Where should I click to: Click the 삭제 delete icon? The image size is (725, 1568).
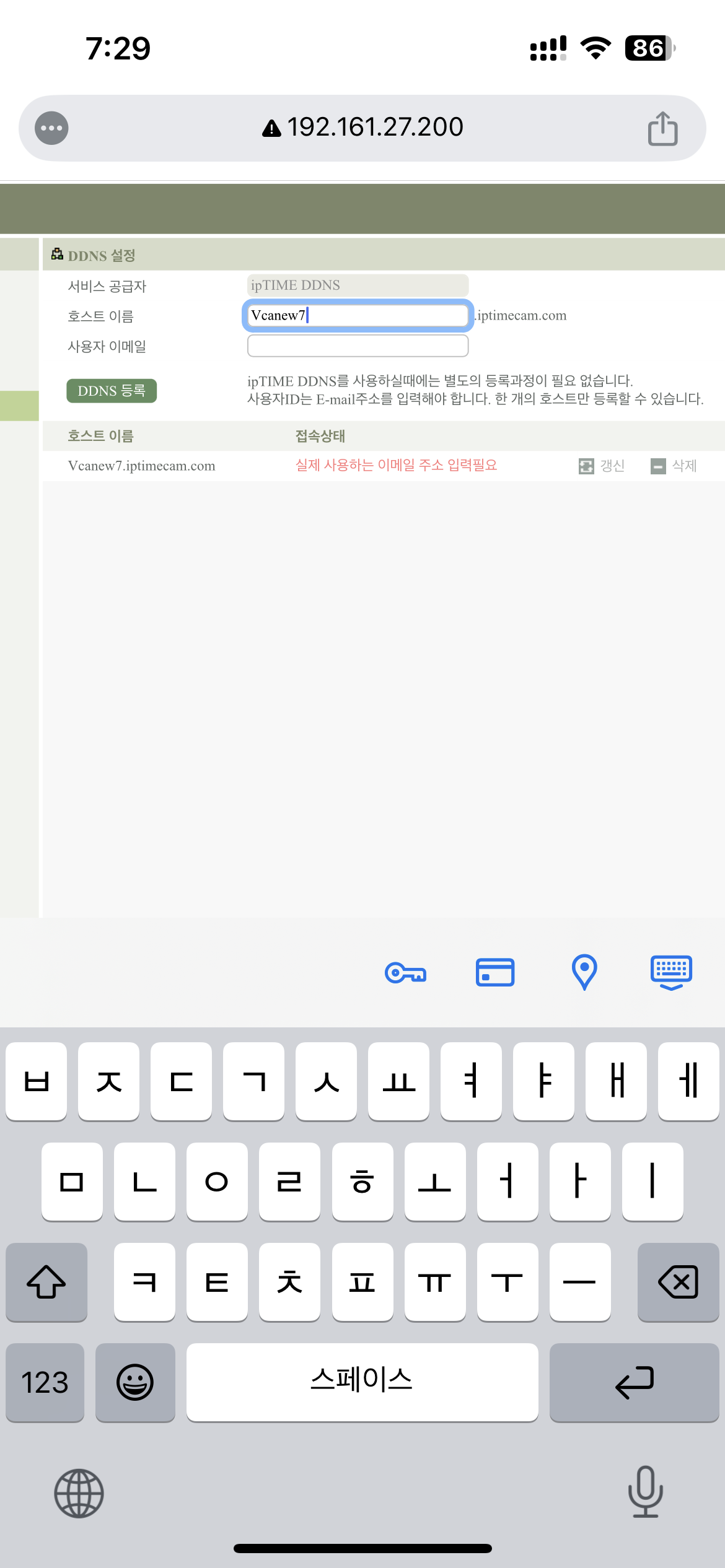[x=658, y=466]
